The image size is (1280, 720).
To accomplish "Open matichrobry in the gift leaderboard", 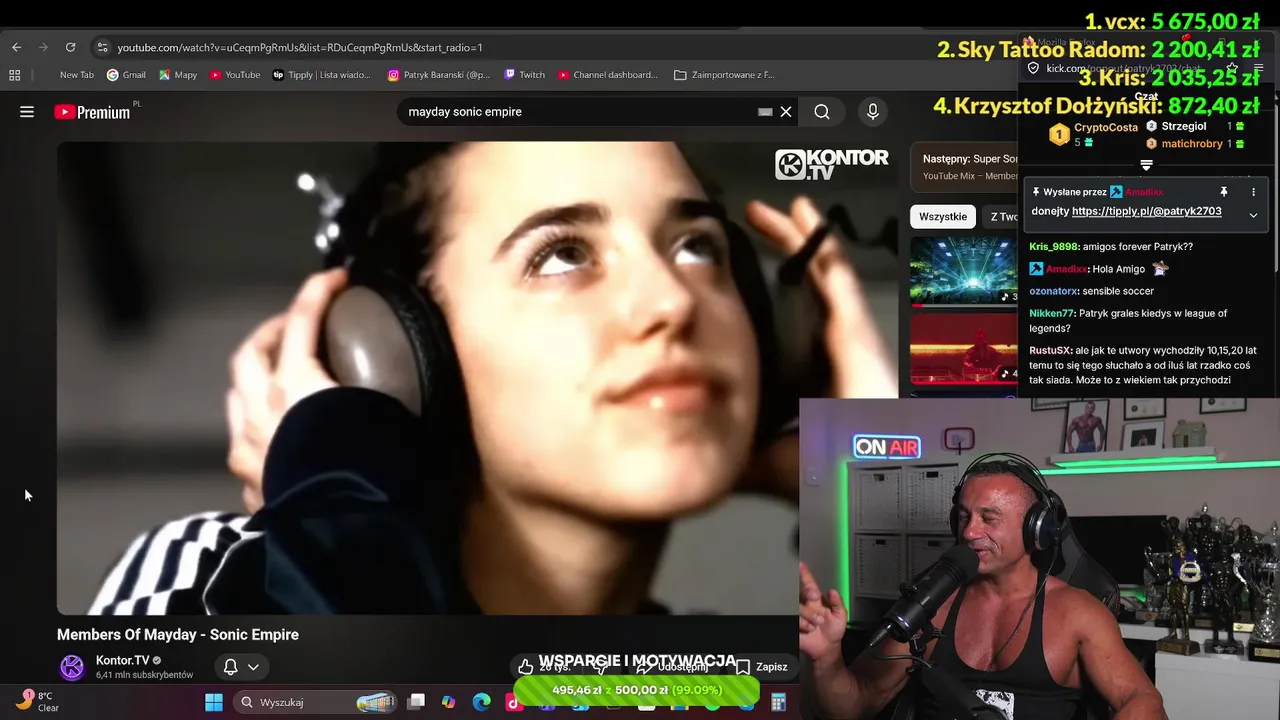I will [1192, 144].
